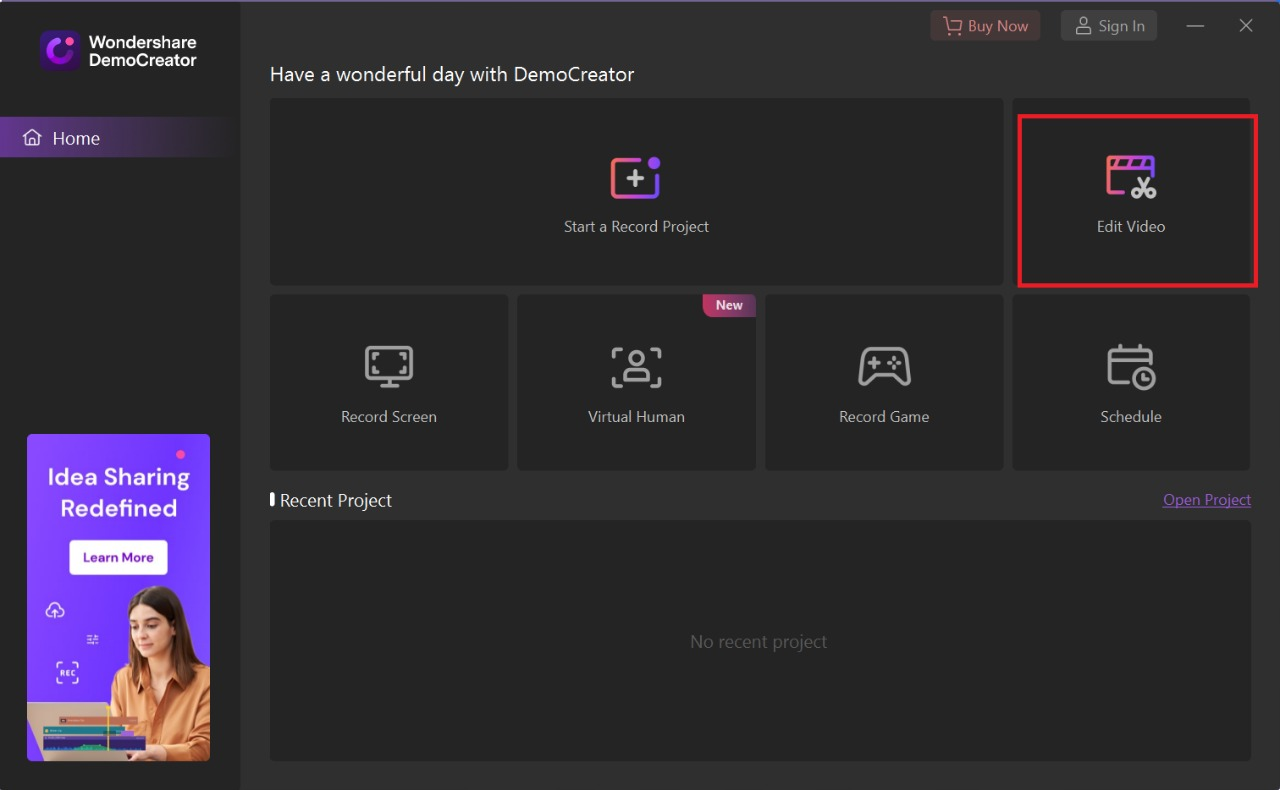Screen dimensions: 1280x790
Task: Click the REC icon in the banner
Action: (x=67, y=673)
